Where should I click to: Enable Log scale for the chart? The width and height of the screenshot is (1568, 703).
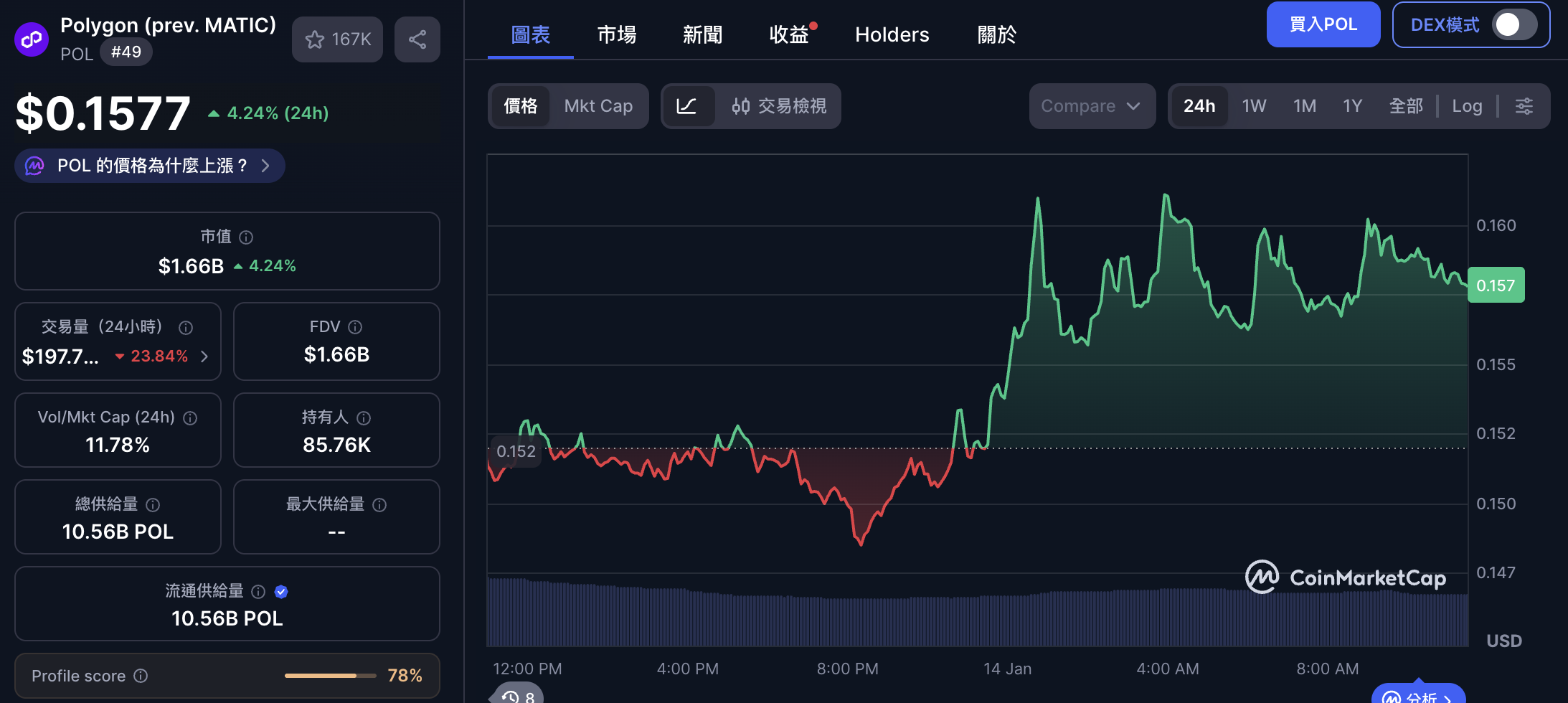coord(1467,105)
